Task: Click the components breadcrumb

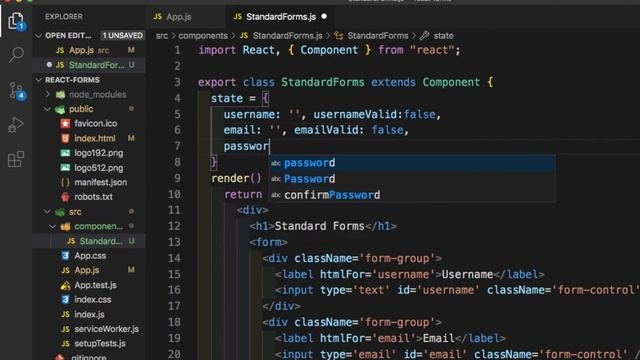Action: click(x=203, y=36)
